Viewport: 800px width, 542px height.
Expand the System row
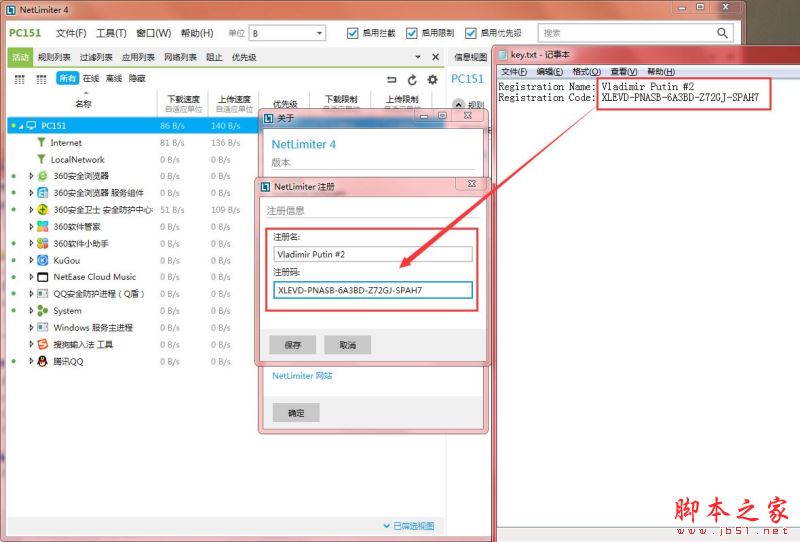pos(31,311)
